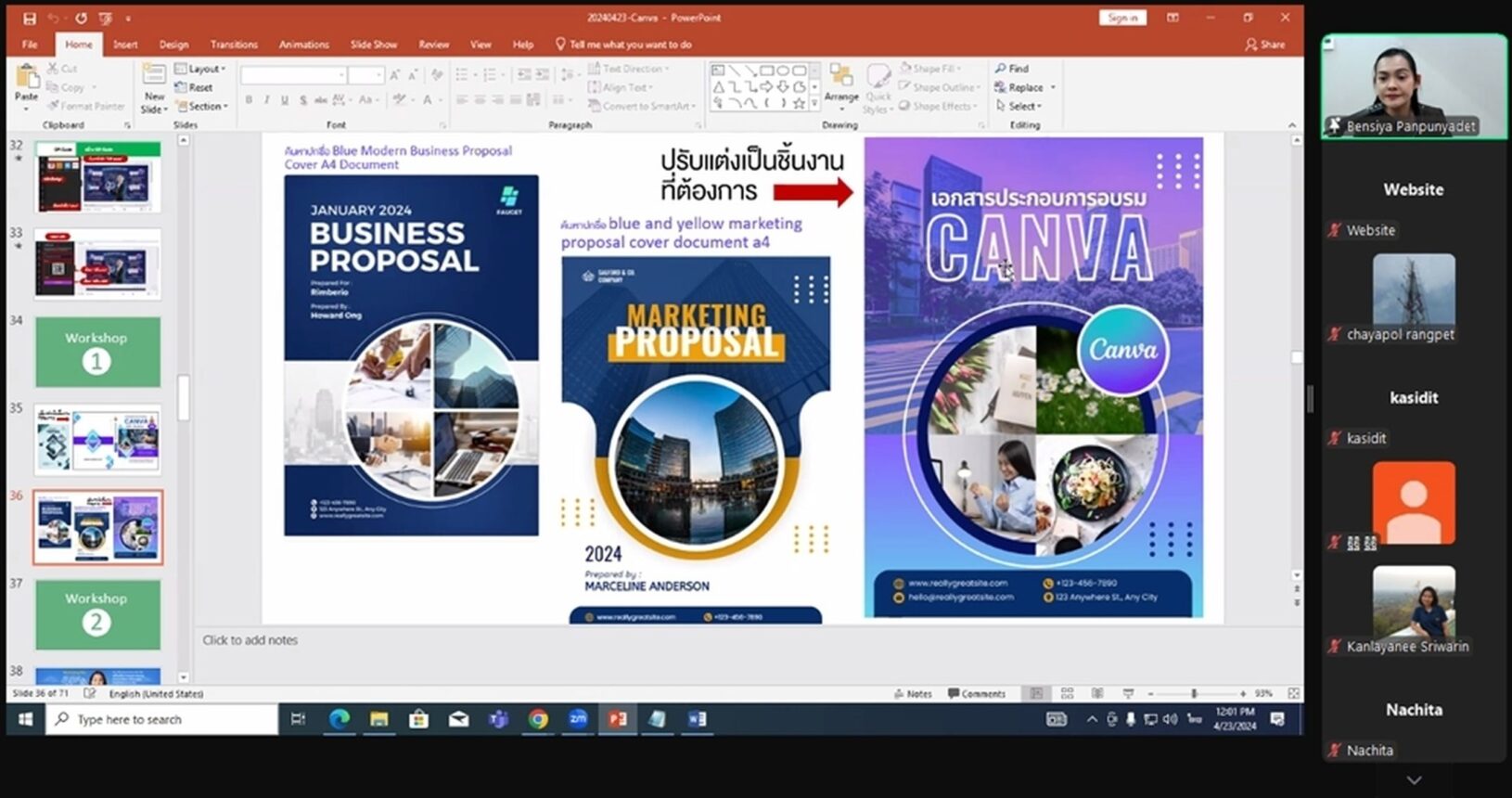This screenshot has height=798, width=1512.
Task: Start slideshow from beginning via Quick Access icon
Action: click(x=105, y=18)
